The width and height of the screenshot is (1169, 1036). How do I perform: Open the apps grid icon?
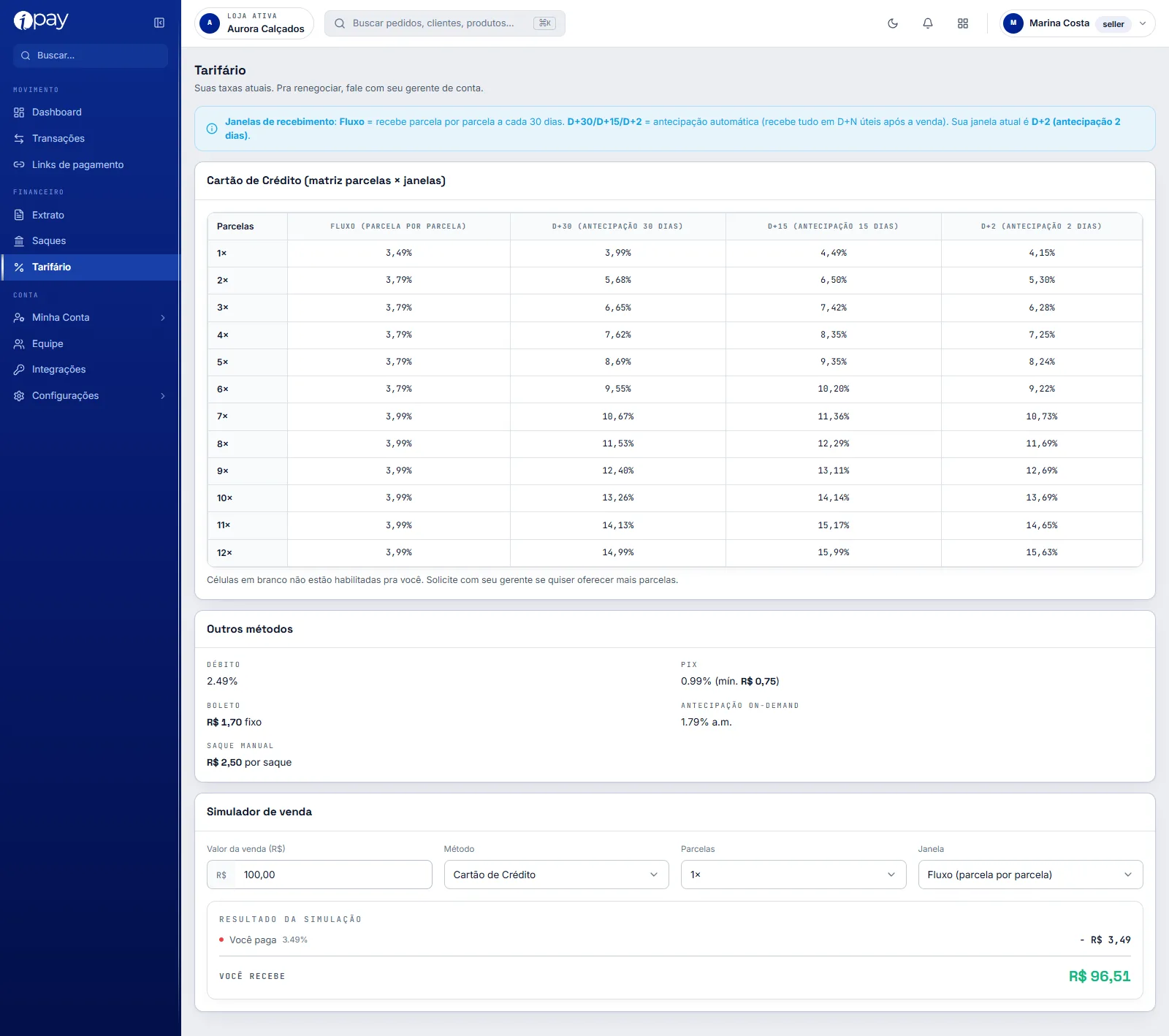pos(963,23)
